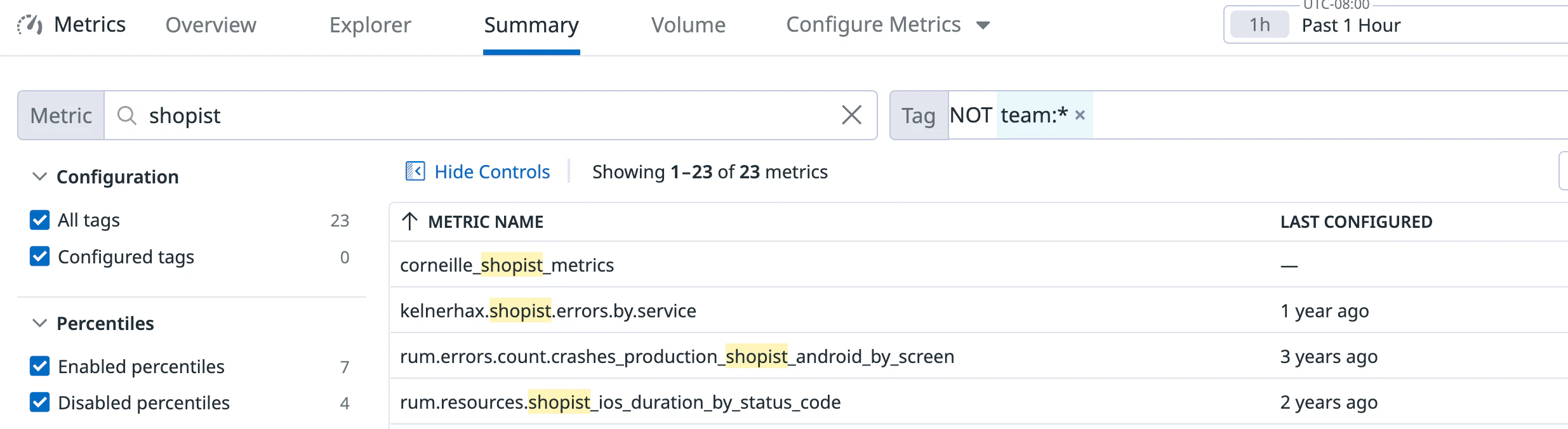
Task: Select the Summary tab
Action: tap(531, 25)
